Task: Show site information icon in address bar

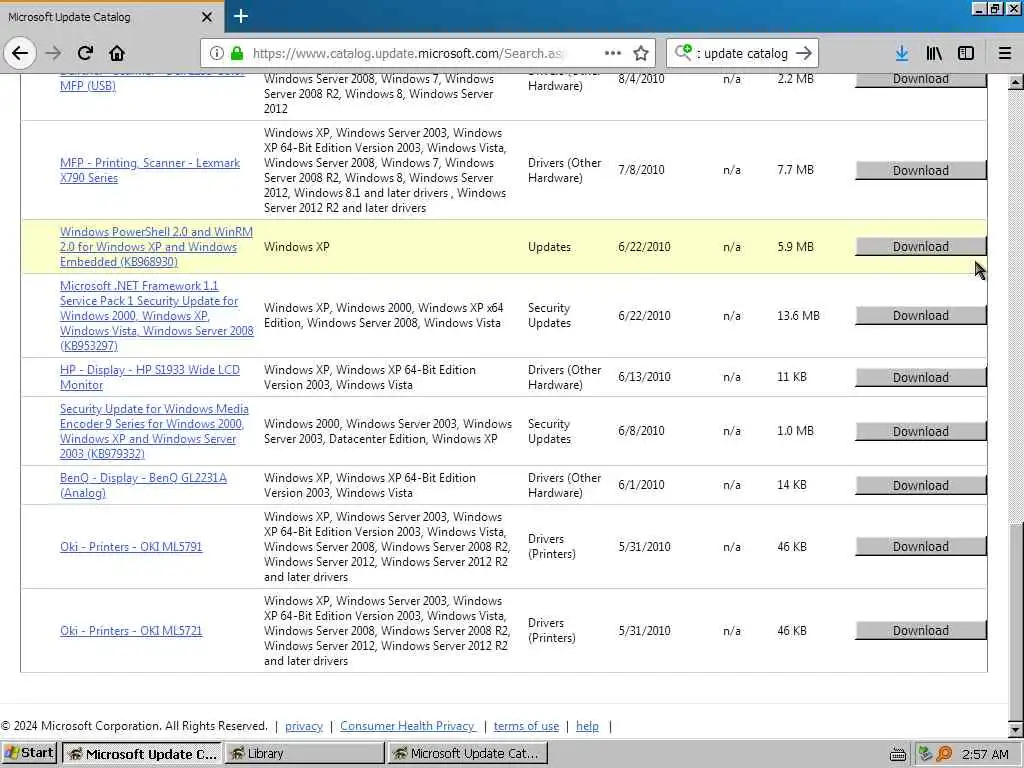Action: [x=216, y=53]
